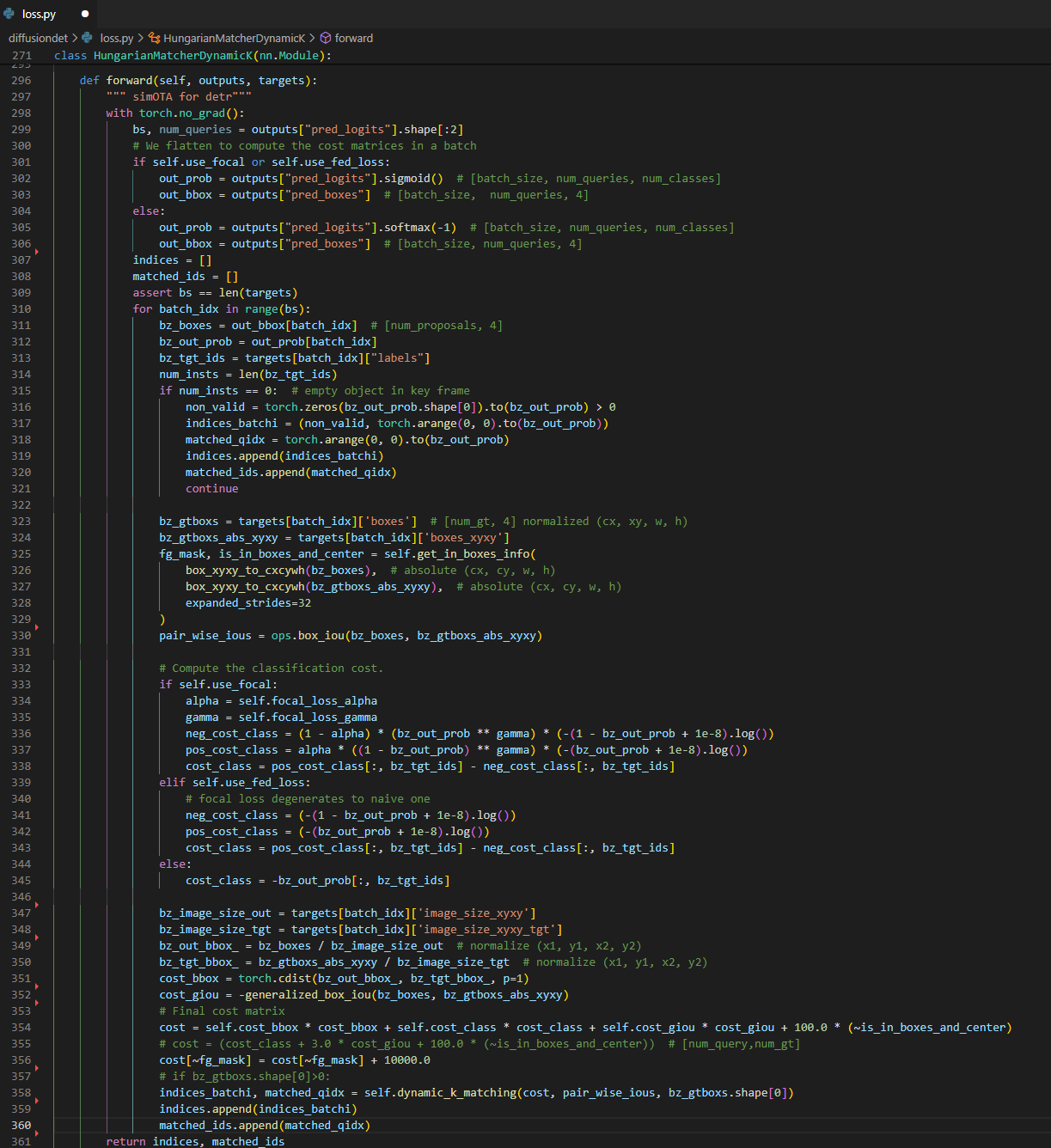Select line 310 by its line number
Viewport: 1051px width, 1148px height.
pyautogui.click(x=21, y=308)
